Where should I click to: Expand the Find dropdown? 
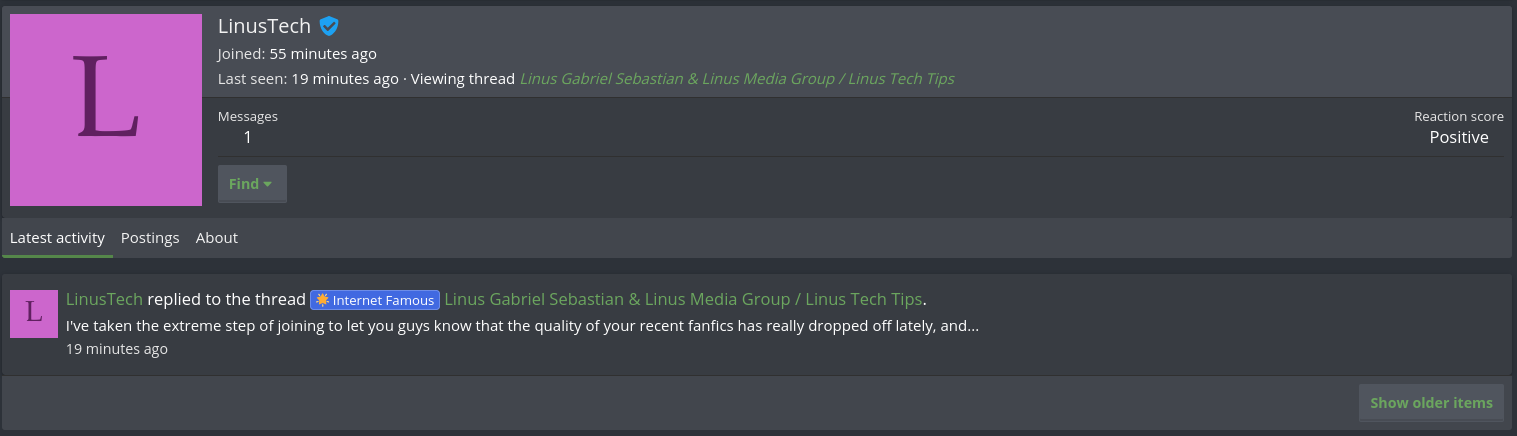(252, 184)
